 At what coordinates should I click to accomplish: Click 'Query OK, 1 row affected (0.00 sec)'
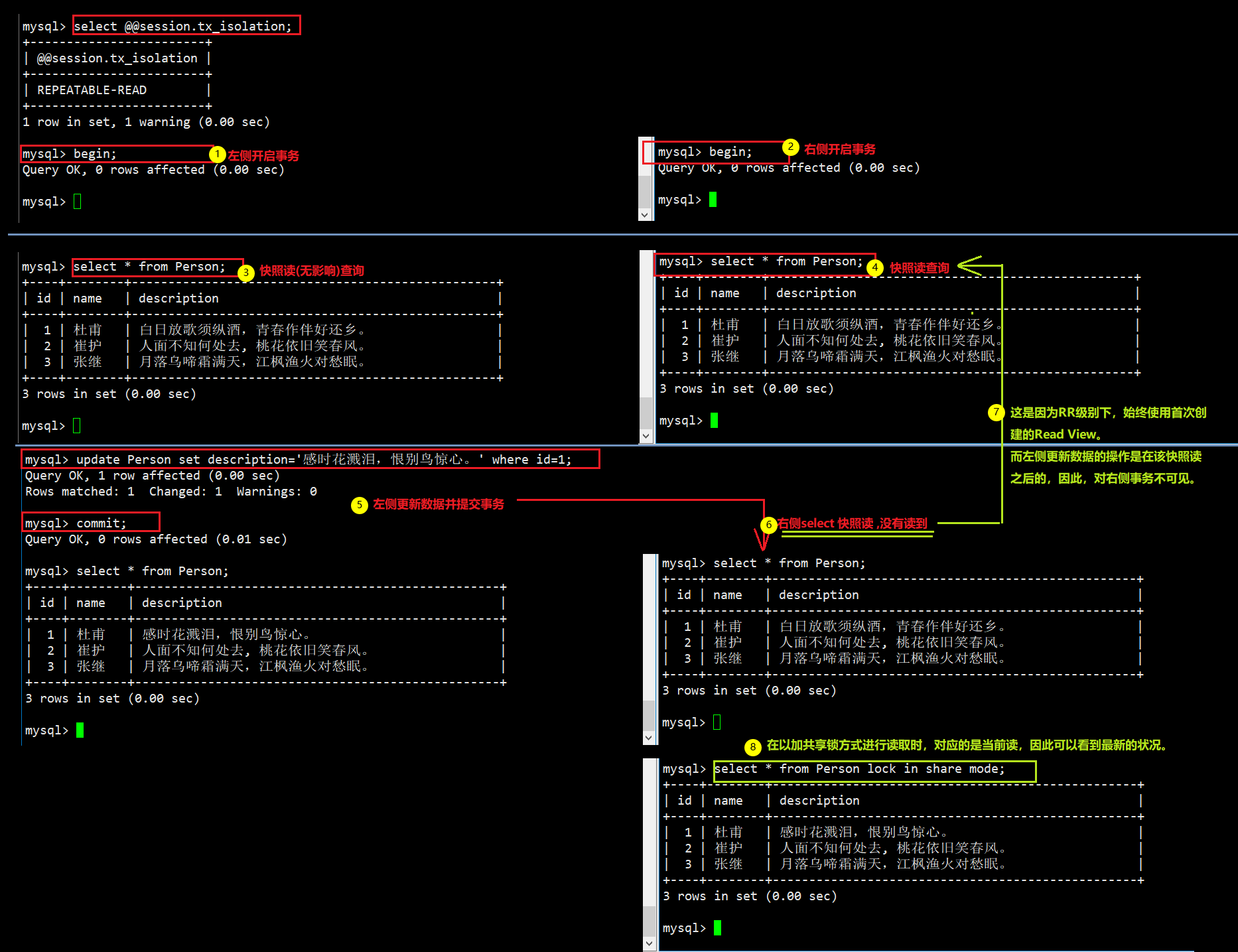(x=153, y=475)
